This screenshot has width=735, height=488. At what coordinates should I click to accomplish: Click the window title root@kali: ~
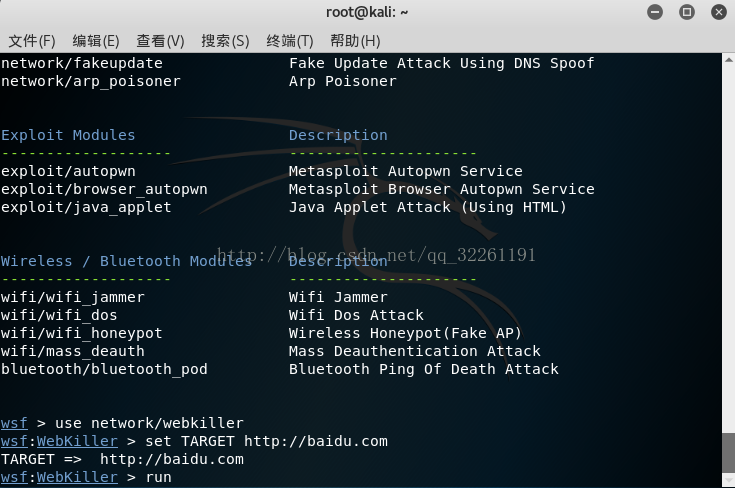click(x=367, y=12)
